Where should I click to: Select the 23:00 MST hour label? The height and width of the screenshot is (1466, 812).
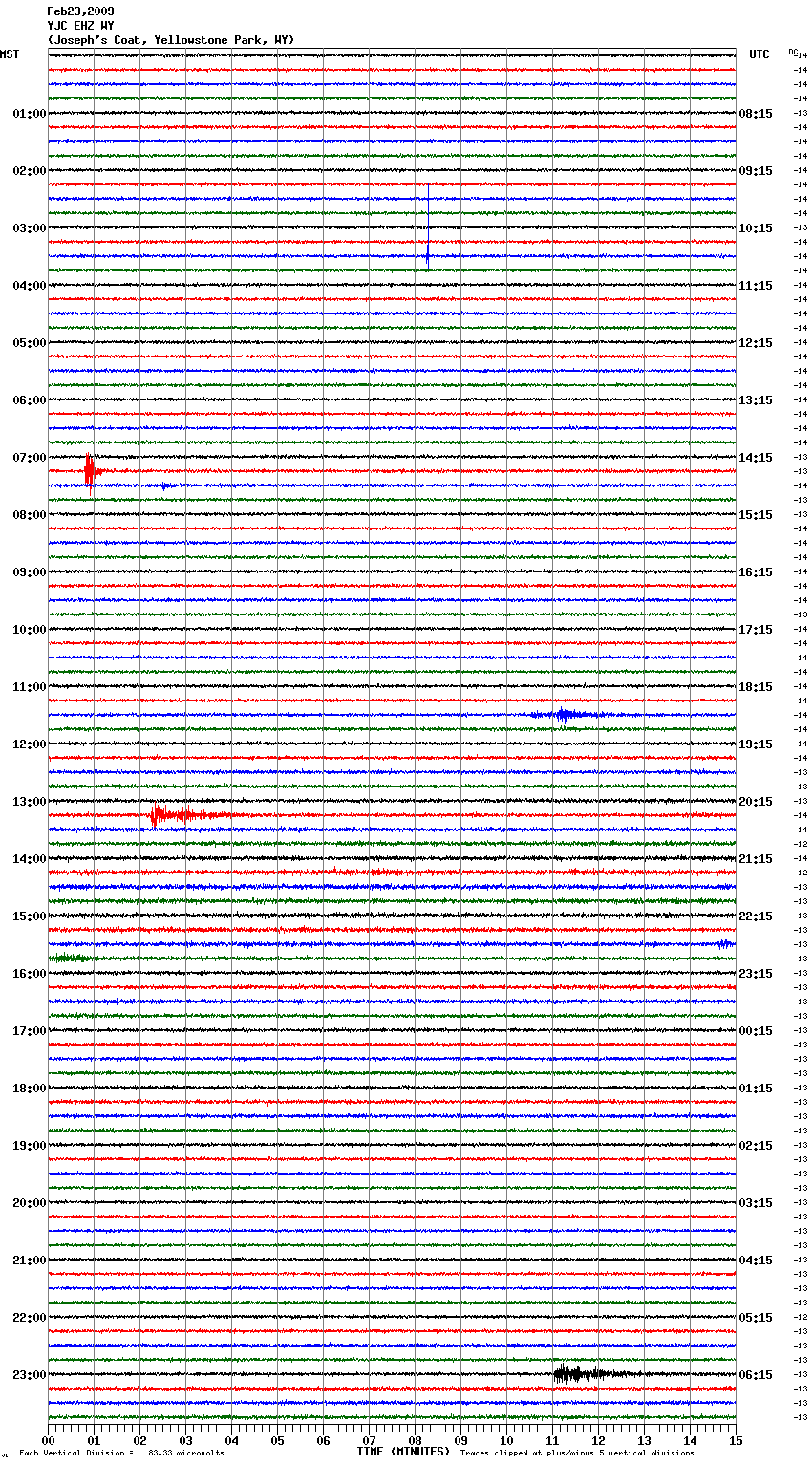pyautogui.click(x=30, y=1375)
